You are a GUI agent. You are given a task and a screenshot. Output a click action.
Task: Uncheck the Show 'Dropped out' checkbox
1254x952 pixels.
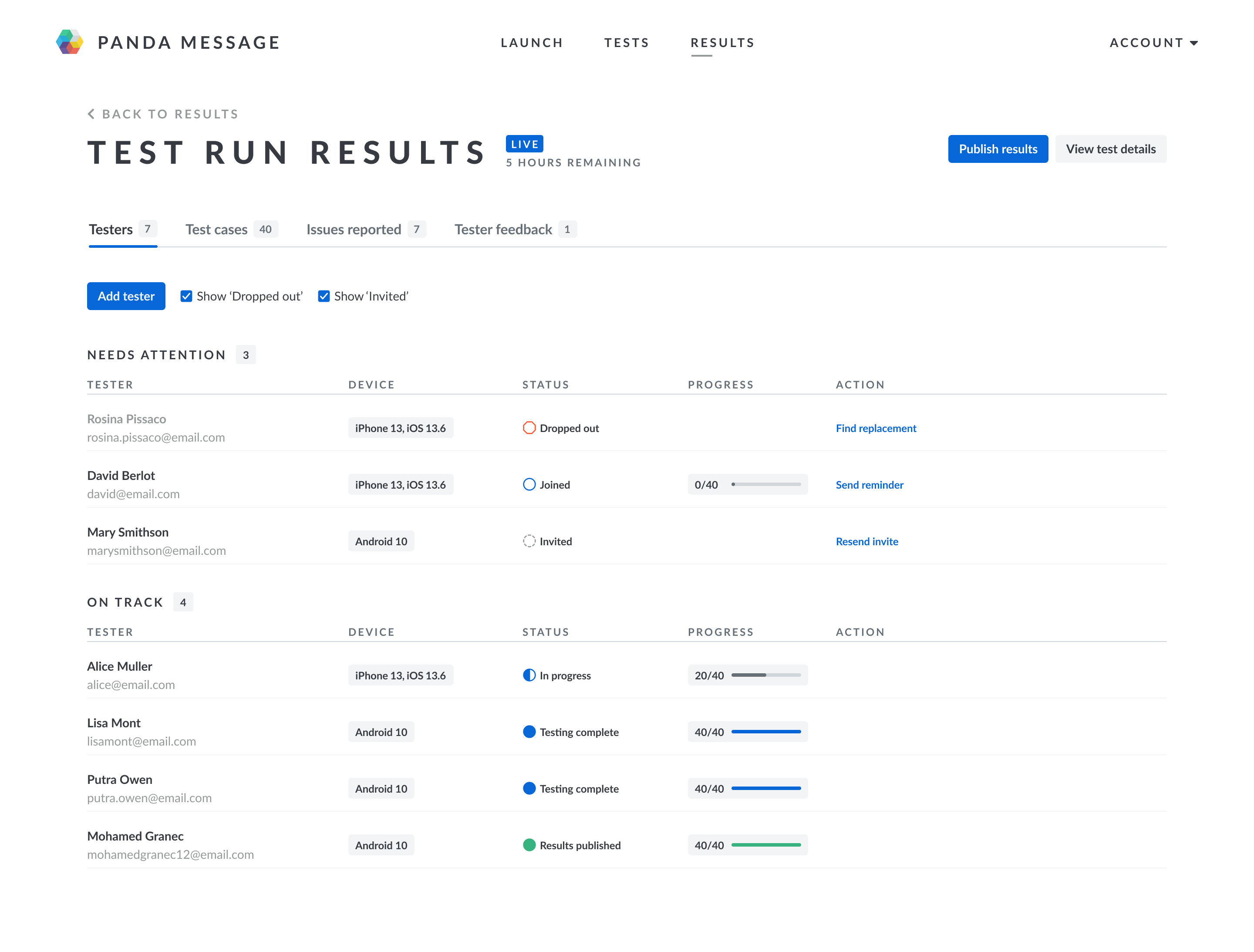tap(186, 296)
